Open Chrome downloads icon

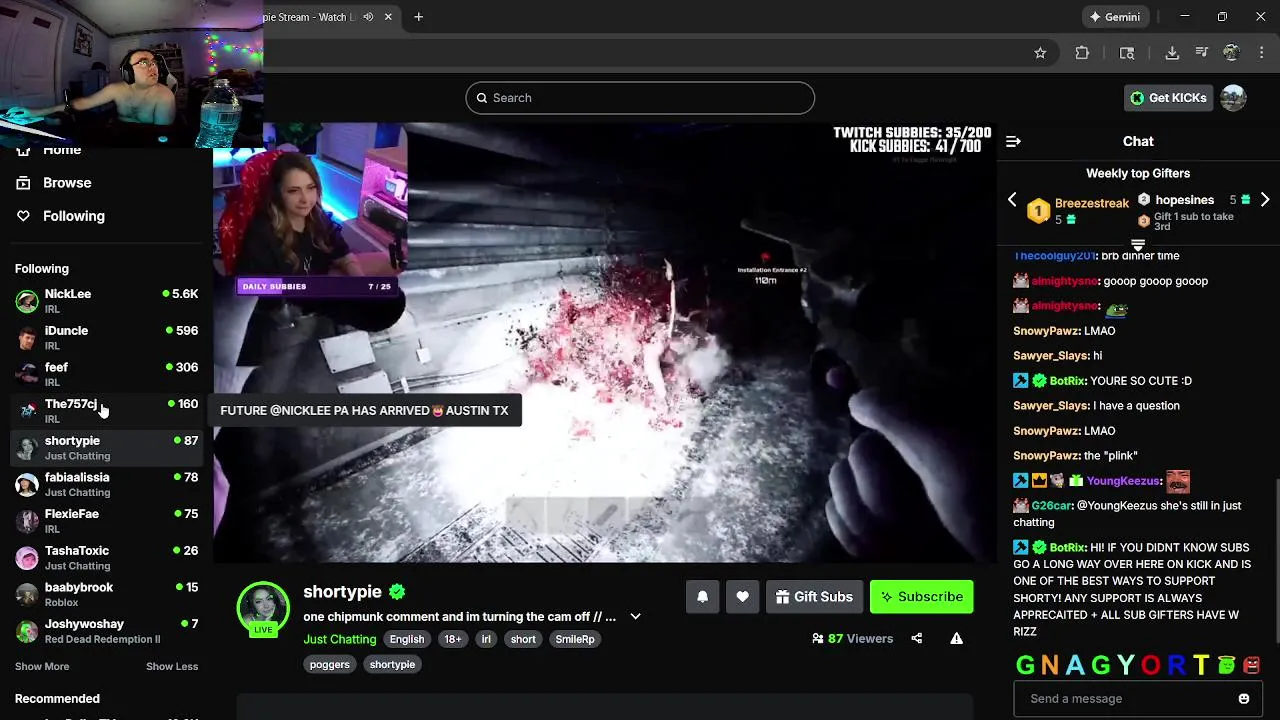(1172, 53)
